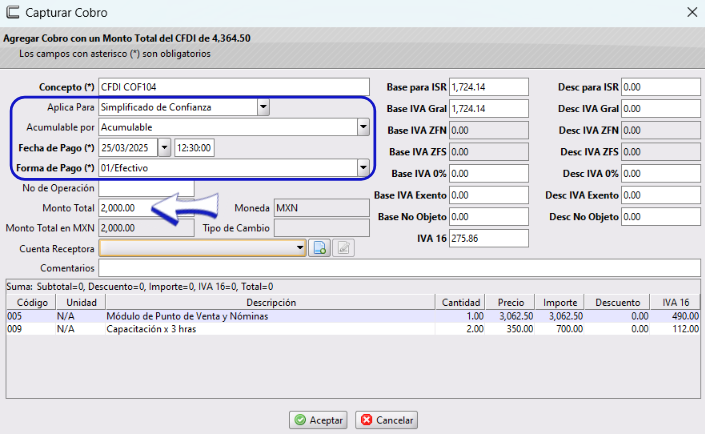The image size is (705, 434).
Task: Click the Desc IVA Exento field
Action: [661, 195]
